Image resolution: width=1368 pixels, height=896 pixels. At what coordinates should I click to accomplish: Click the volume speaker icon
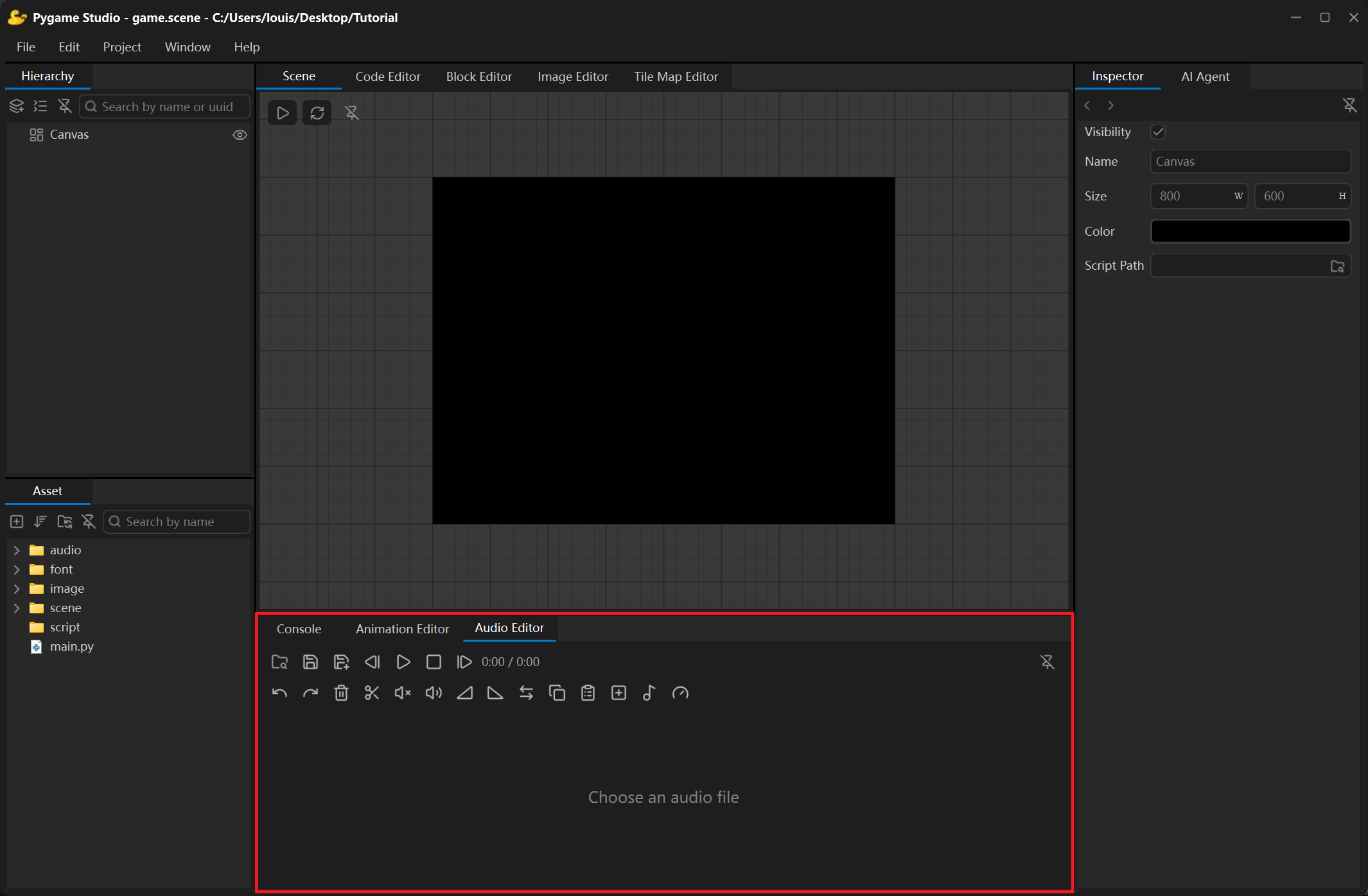click(x=434, y=693)
